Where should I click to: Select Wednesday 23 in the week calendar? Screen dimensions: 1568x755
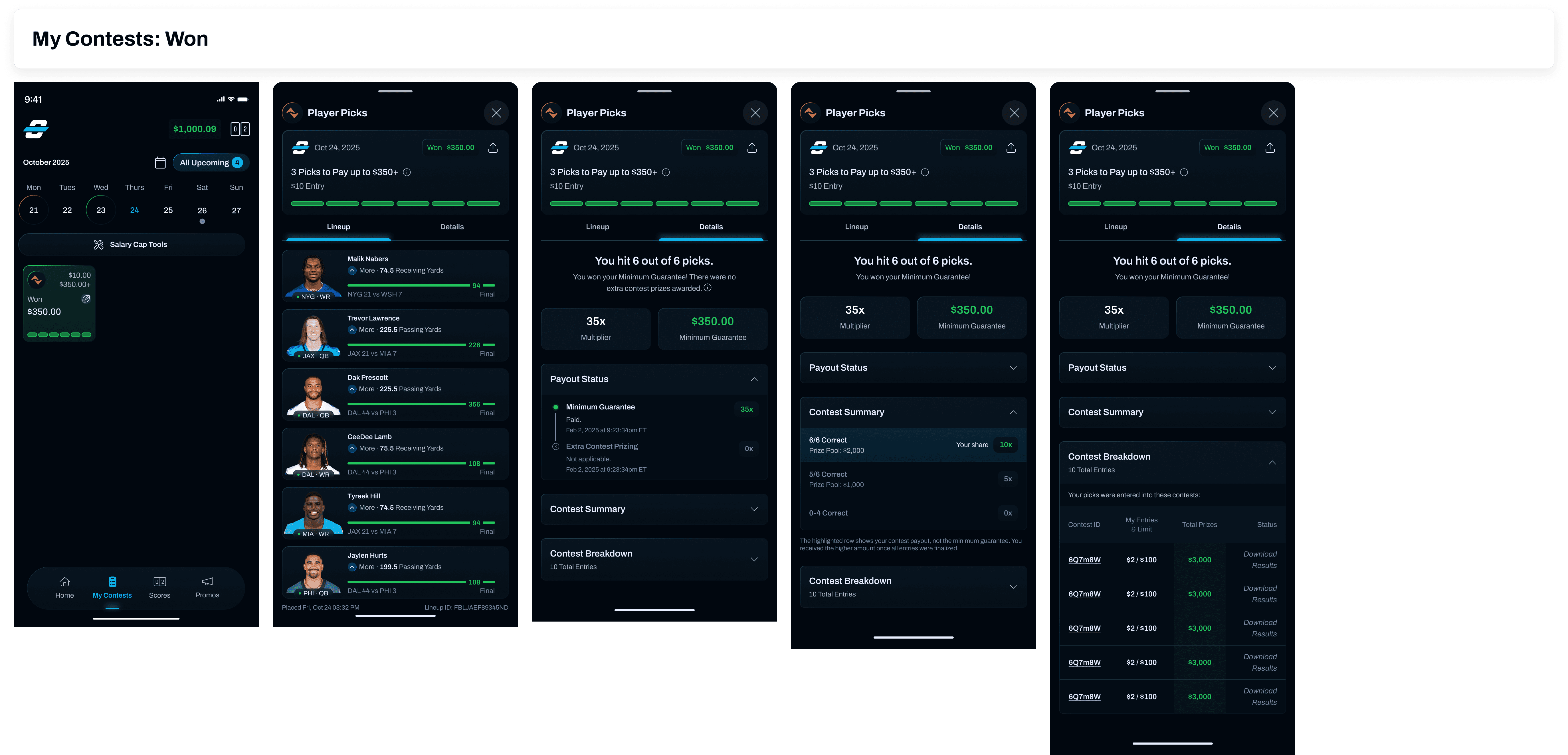click(101, 210)
